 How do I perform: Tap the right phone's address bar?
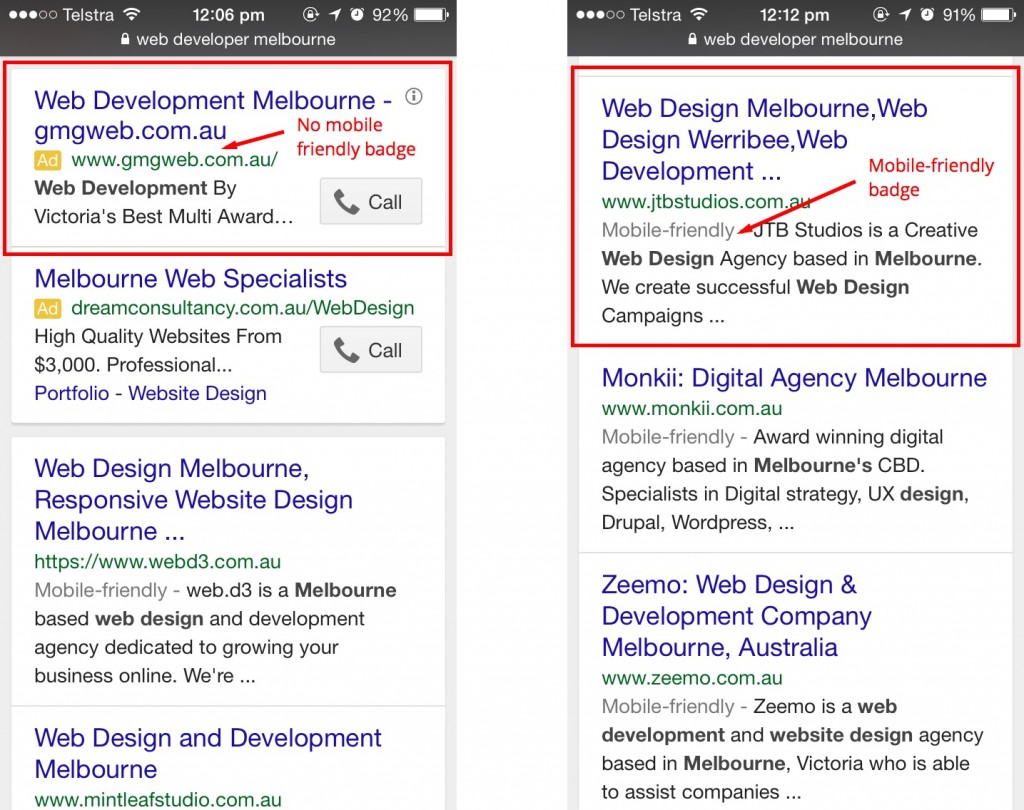pyautogui.click(x=794, y=40)
